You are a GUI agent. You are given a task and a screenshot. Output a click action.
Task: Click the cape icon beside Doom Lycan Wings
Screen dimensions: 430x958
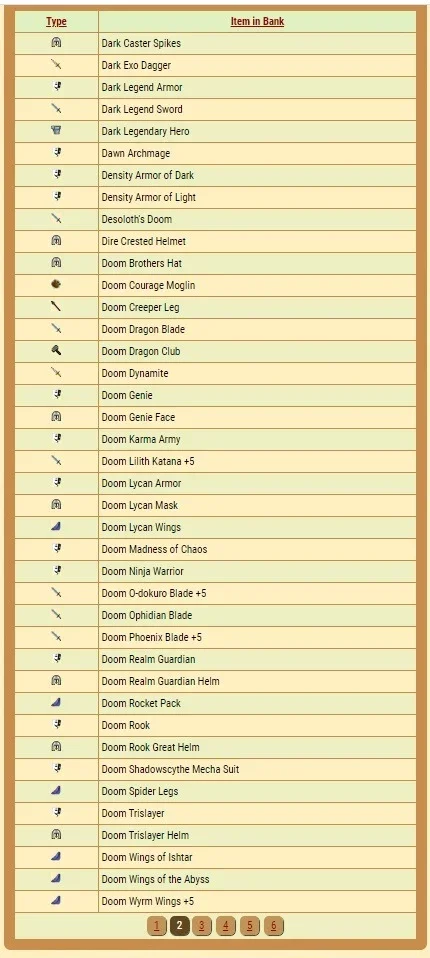coord(56,527)
